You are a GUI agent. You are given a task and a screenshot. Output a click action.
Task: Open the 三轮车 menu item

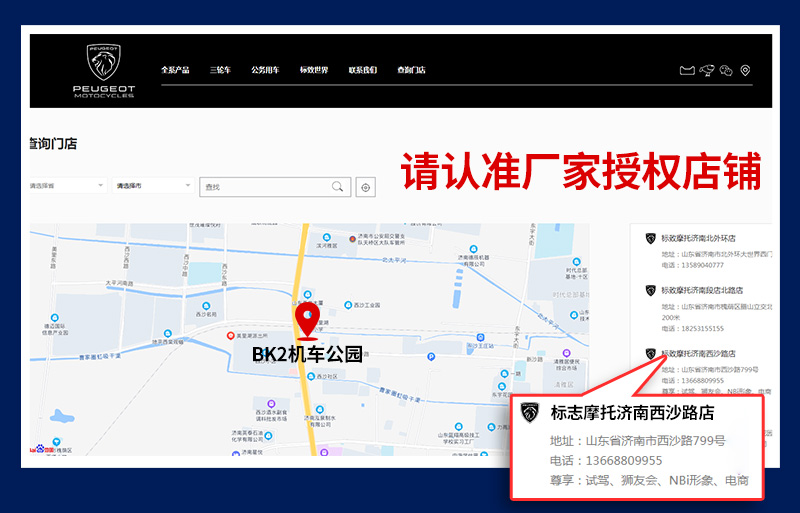point(220,70)
